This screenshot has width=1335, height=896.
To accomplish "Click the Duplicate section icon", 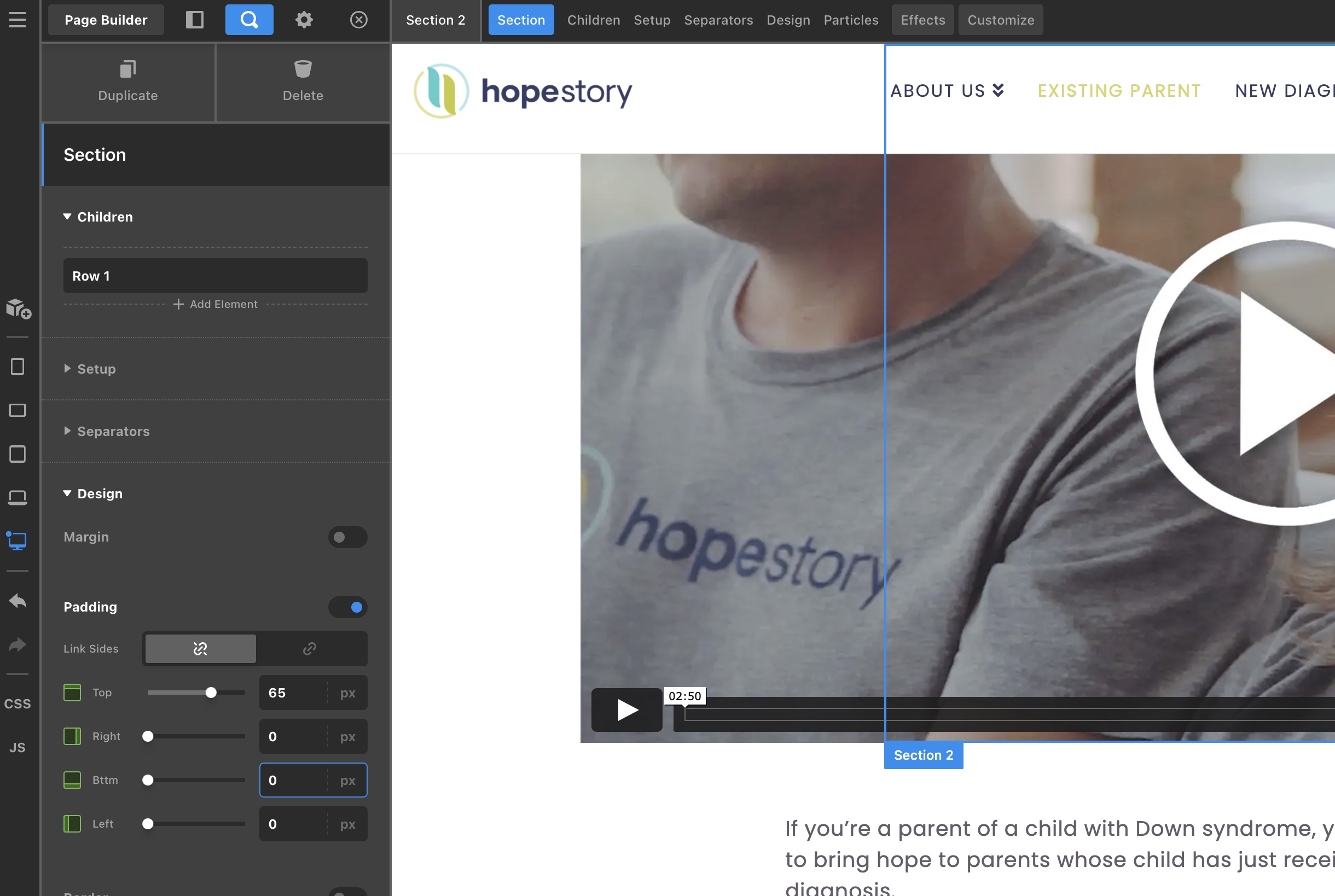I will pyautogui.click(x=127, y=69).
